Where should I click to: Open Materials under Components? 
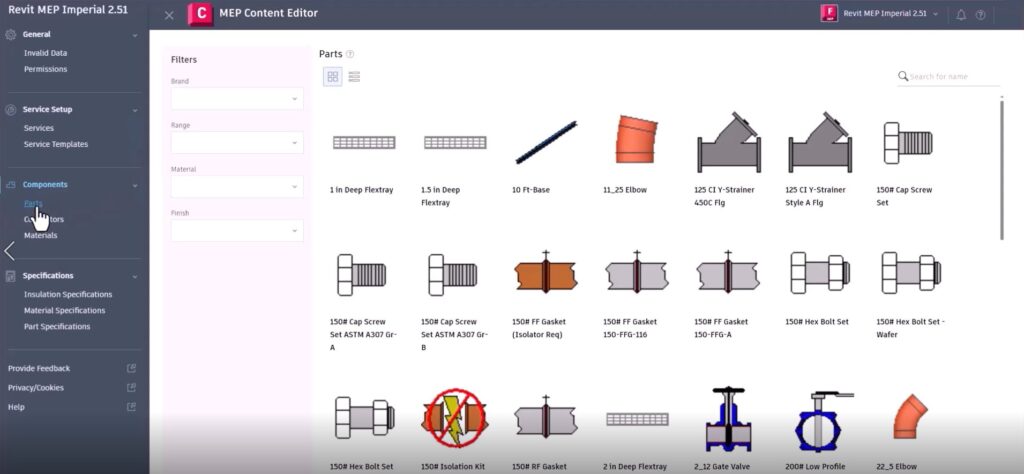click(x=40, y=235)
